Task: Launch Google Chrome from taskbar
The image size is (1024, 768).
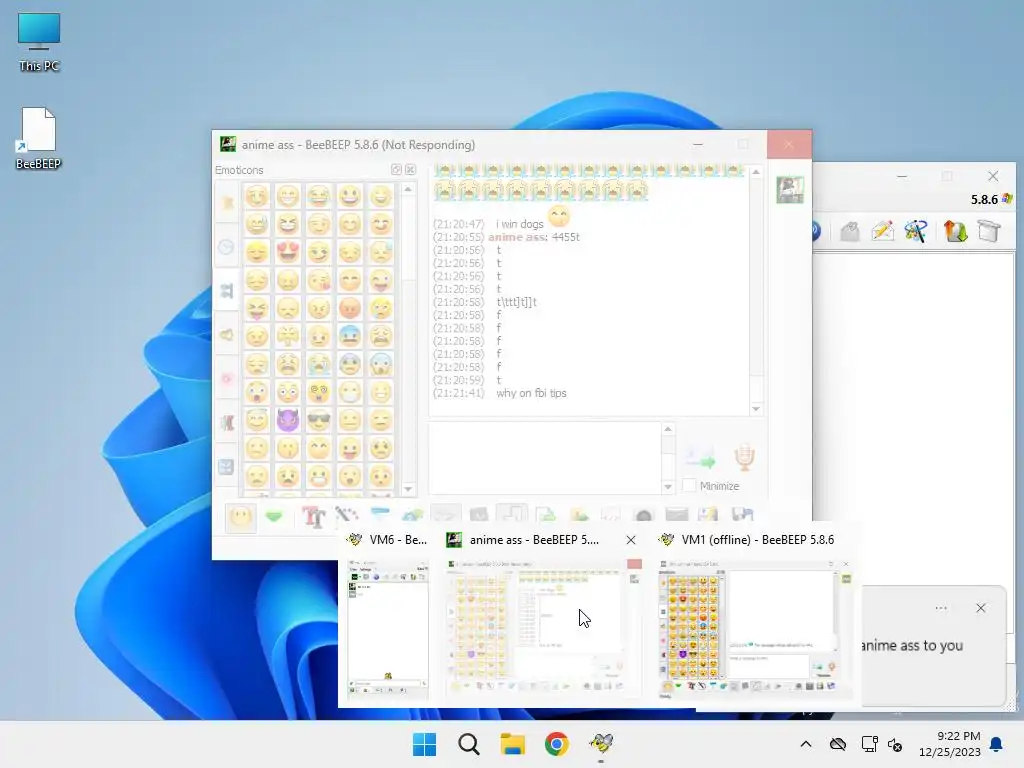Action: pos(556,744)
